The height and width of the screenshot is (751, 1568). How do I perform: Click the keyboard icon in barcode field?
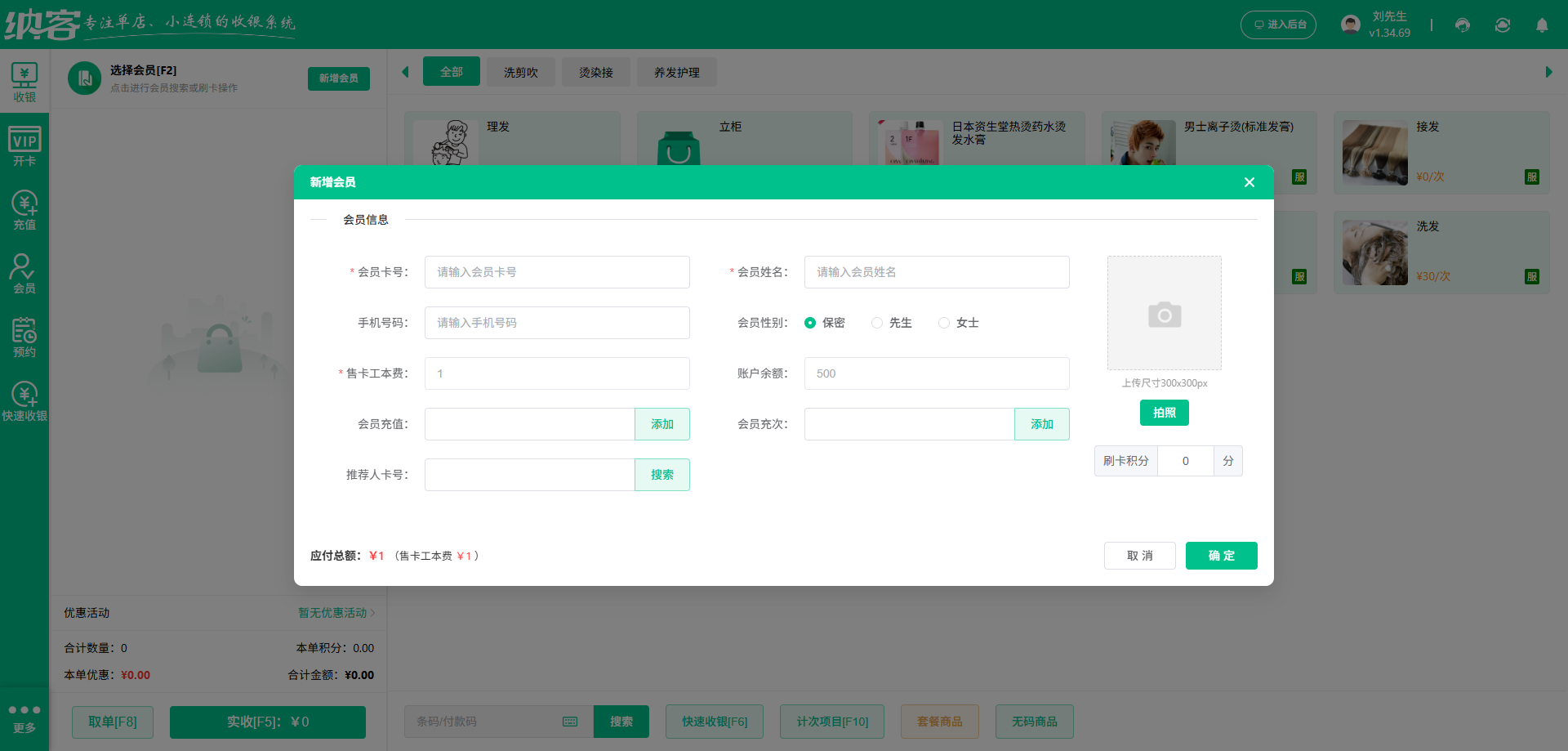pyautogui.click(x=570, y=722)
